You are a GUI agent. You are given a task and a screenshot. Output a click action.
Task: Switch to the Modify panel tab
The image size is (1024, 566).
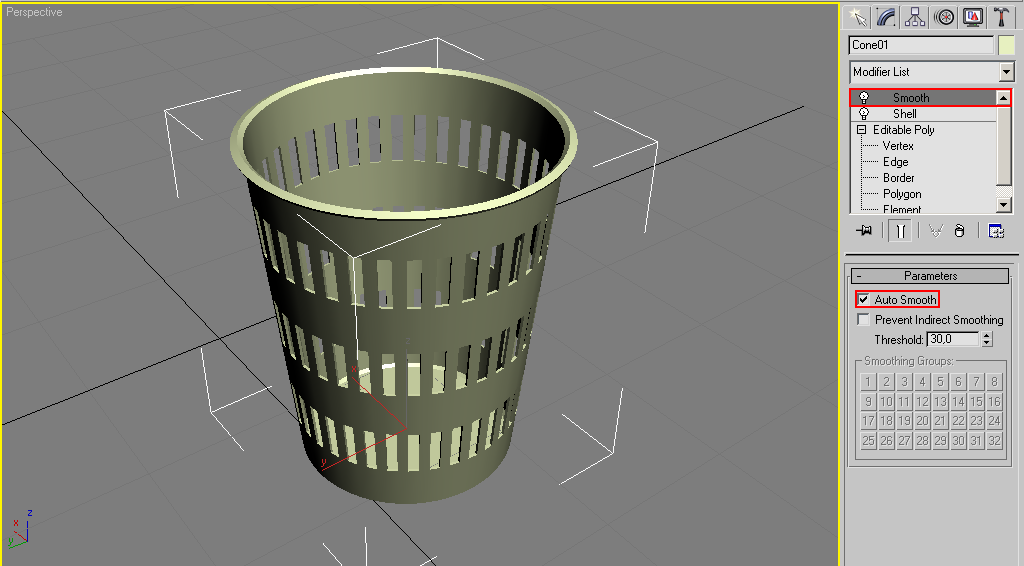(886, 17)
